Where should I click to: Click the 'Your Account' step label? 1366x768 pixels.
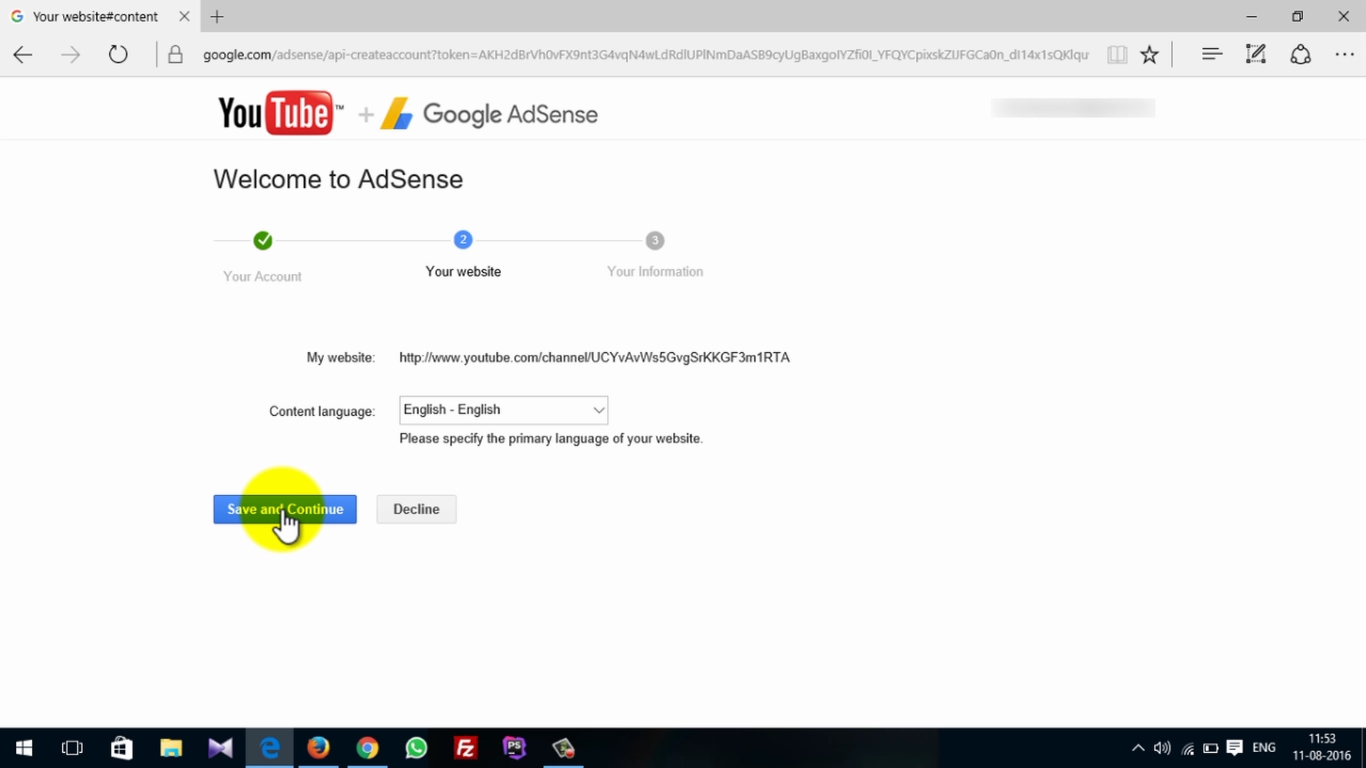262,276
